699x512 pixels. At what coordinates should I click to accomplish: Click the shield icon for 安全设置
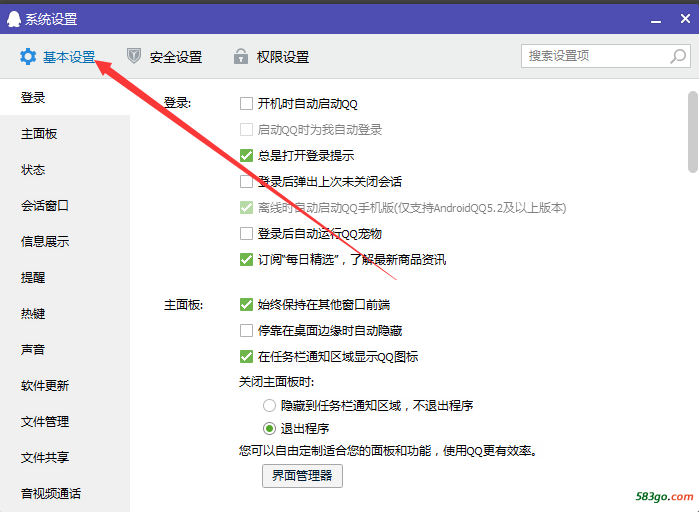pos(134,56)
